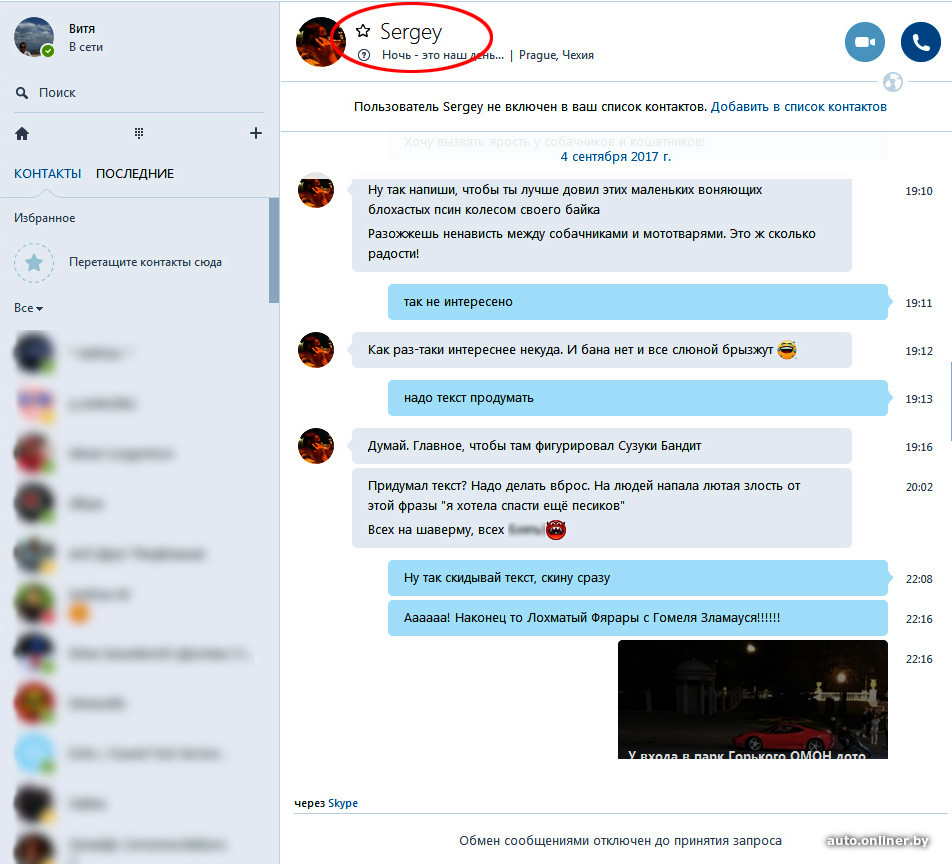The height and width of the screenshot is (864, 952).
Task: Expand the Все contacts filter dropdown
Action: pyautogui.click(x=29, y=308)
